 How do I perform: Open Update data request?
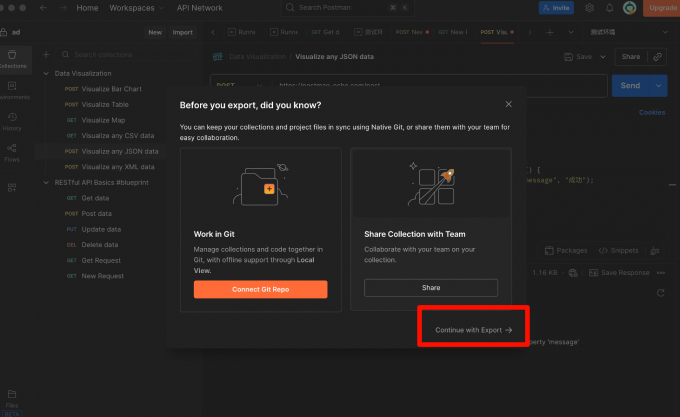pos(103,229)
